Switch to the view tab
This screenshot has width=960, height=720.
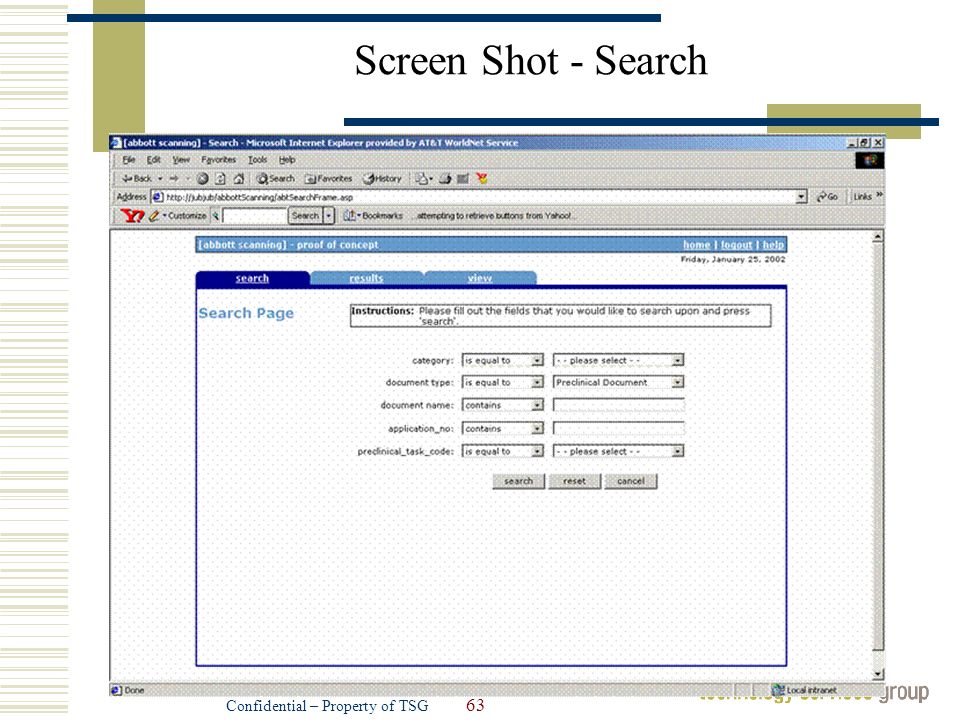click(x=480, y=279)
